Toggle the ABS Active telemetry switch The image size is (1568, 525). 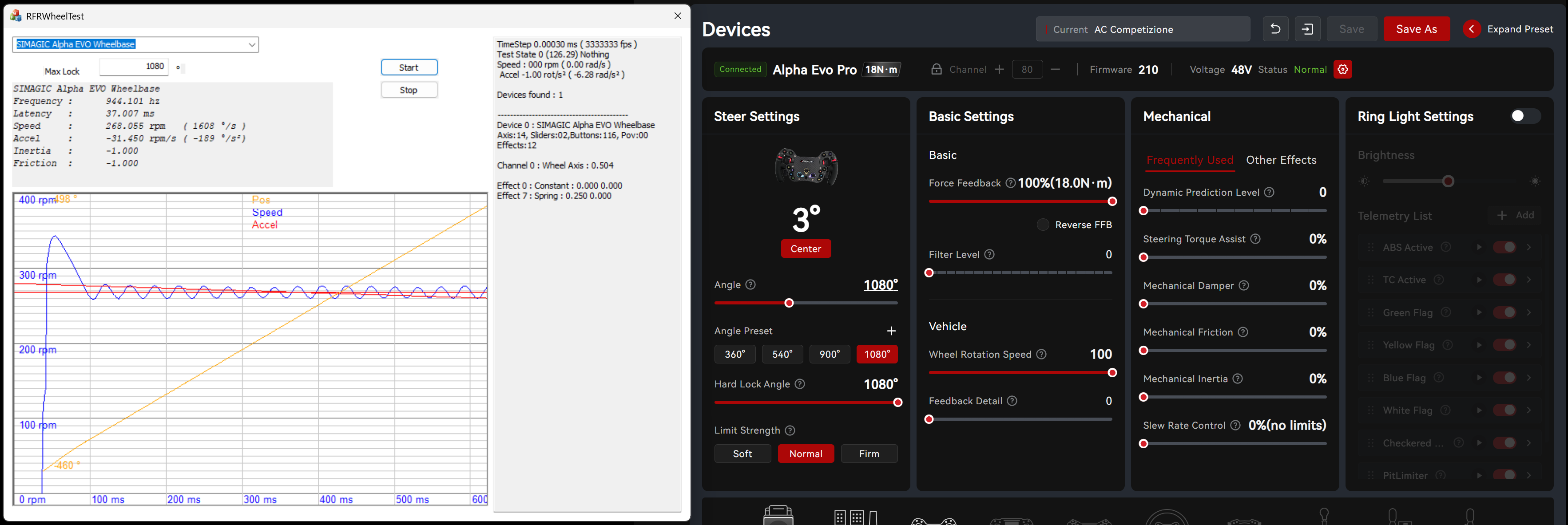(x=1504, y=247)
